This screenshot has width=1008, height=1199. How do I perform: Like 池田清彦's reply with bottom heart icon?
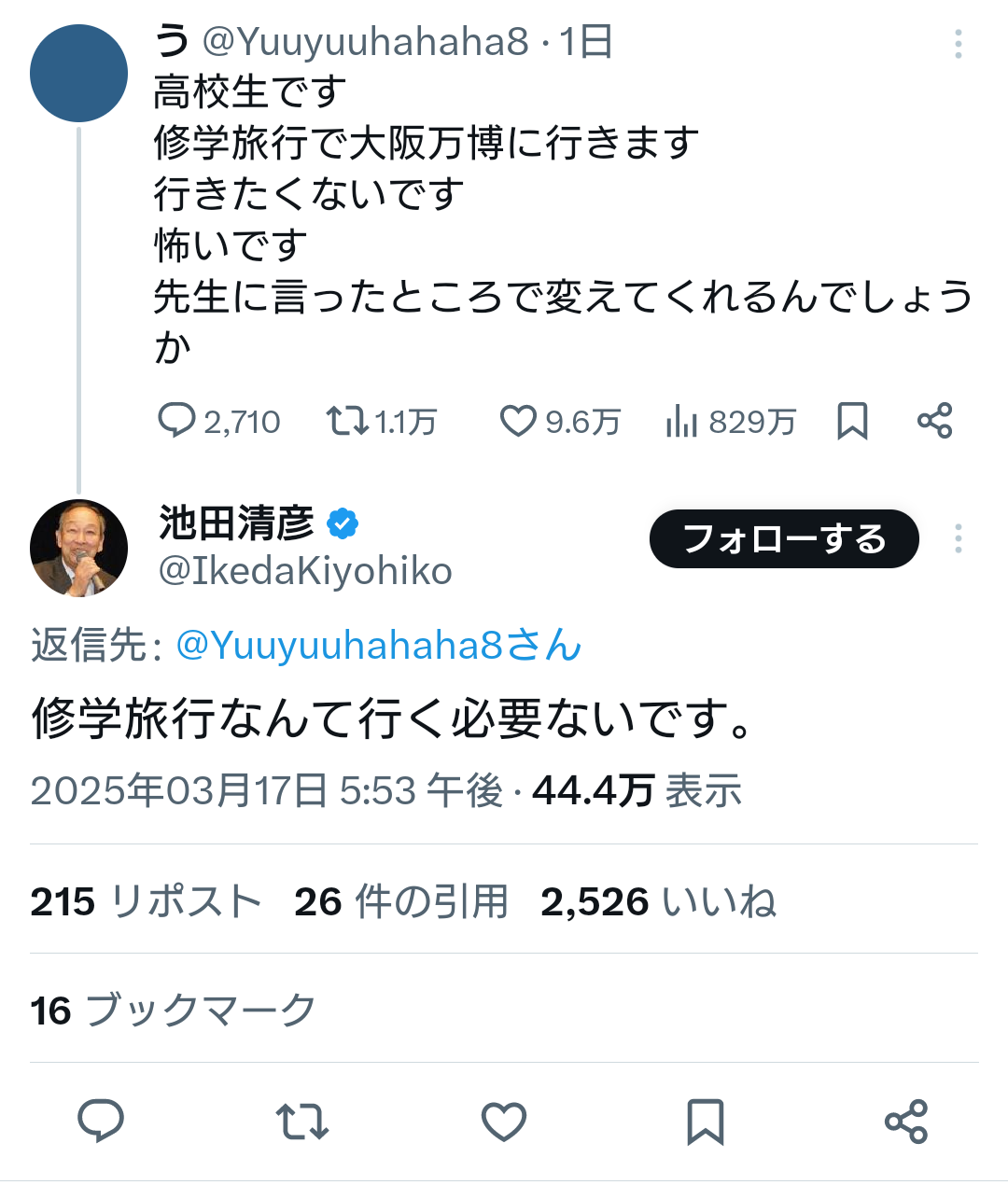tap(504, 1121)
